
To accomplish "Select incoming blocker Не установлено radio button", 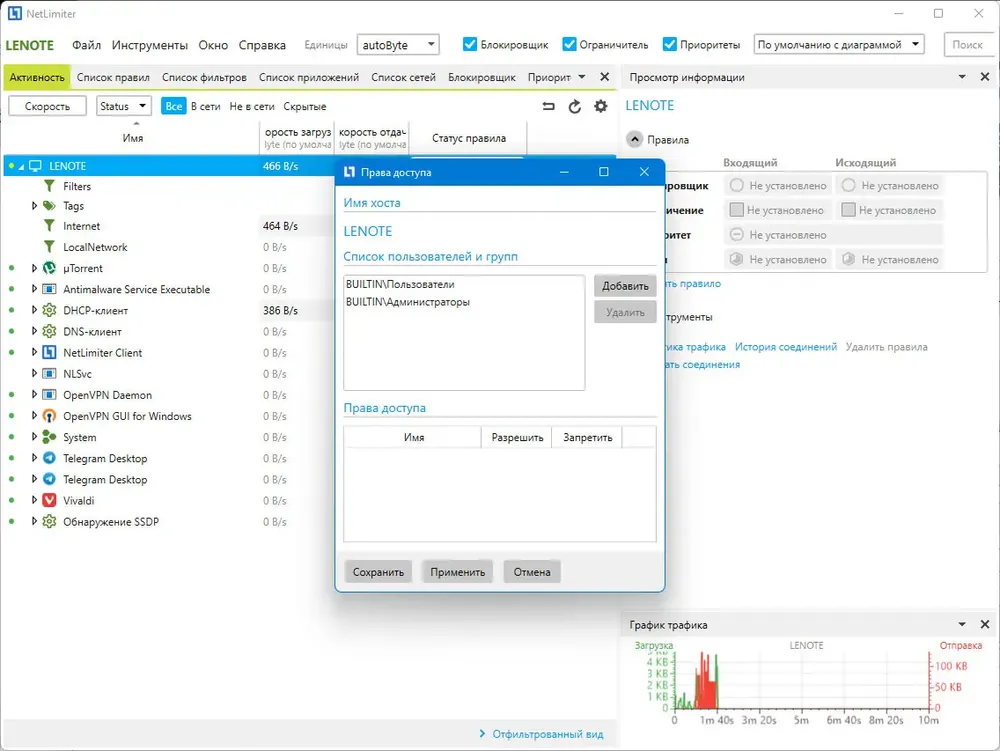I will point(737,186).
